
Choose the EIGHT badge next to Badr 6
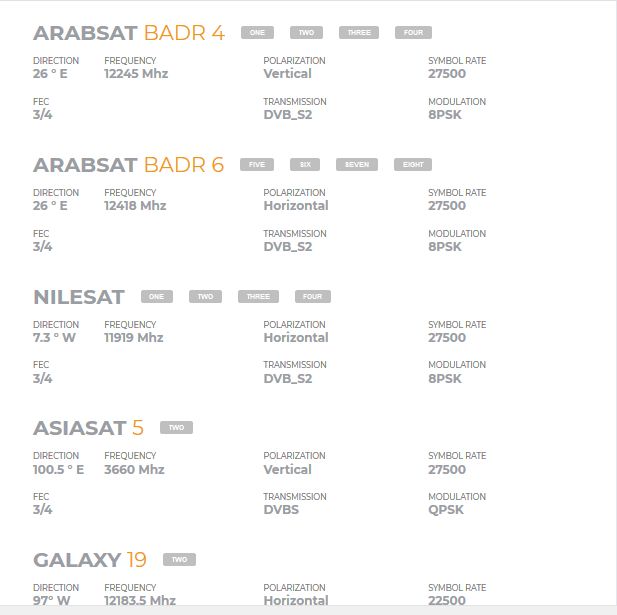point(412,165)
